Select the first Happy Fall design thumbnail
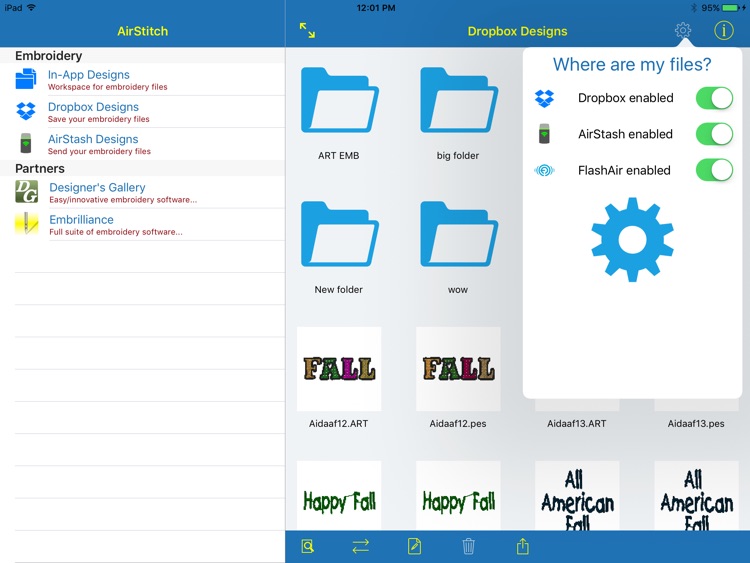Screen dimensions: 750x563 [339, 495]
